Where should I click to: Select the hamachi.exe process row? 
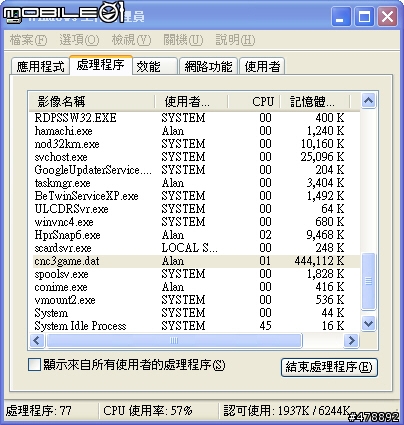click(194, 131)
